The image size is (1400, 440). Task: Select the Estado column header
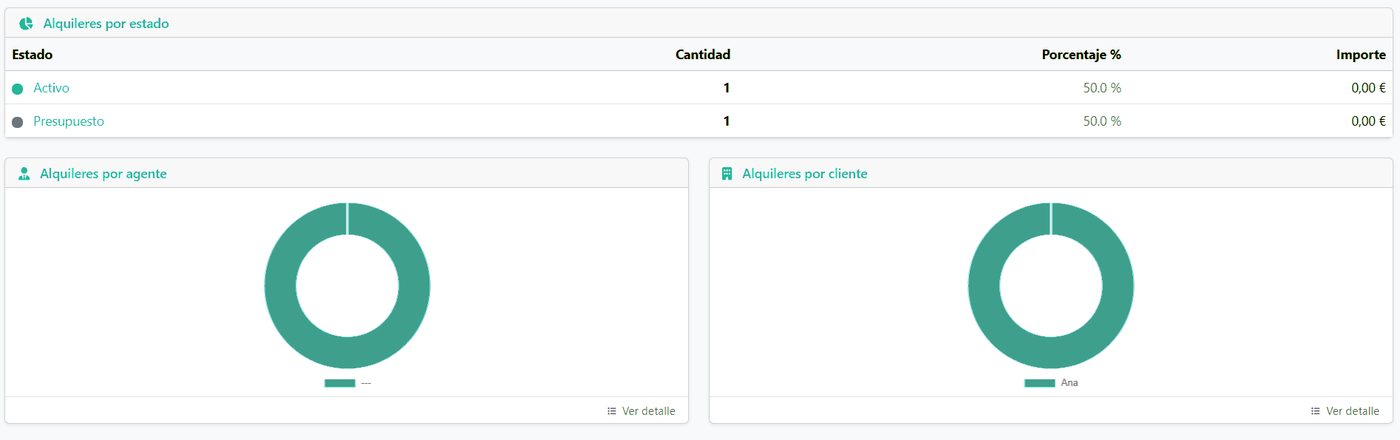32,54
